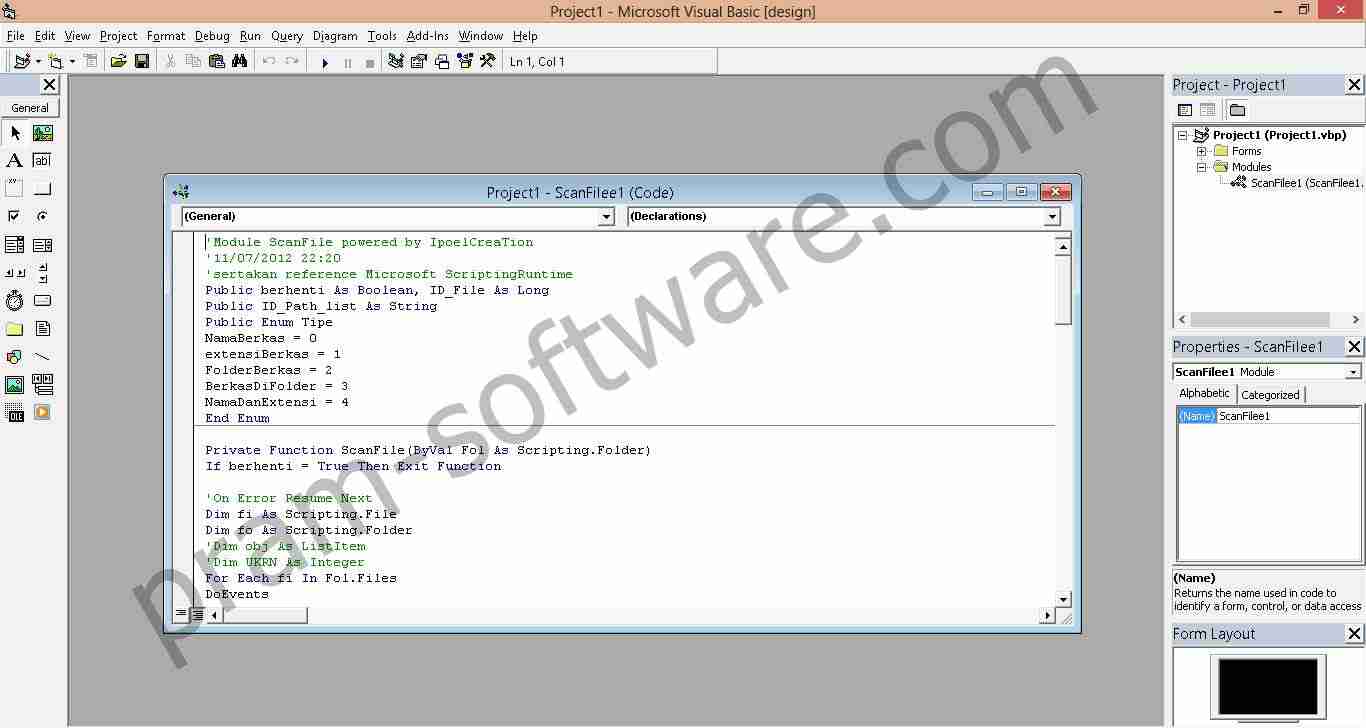Click the code window vertical scrollbar thumb
Screen dimensions: 1366x728
click(1063, 290)
